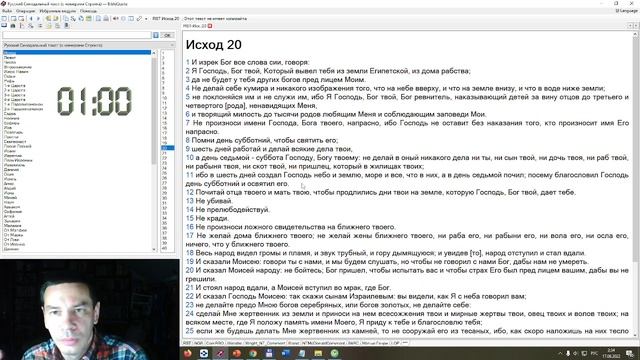Select От Иоанна in the book list
Screen dimensions: 640x360
[x=14, y=244]
